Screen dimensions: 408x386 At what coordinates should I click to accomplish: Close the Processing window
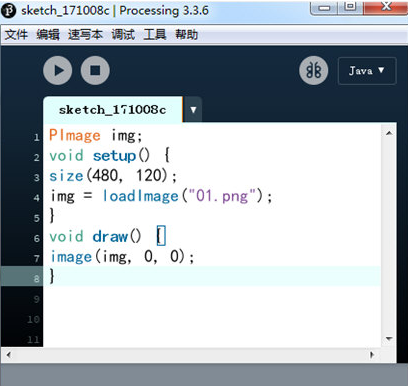point(385,7)
